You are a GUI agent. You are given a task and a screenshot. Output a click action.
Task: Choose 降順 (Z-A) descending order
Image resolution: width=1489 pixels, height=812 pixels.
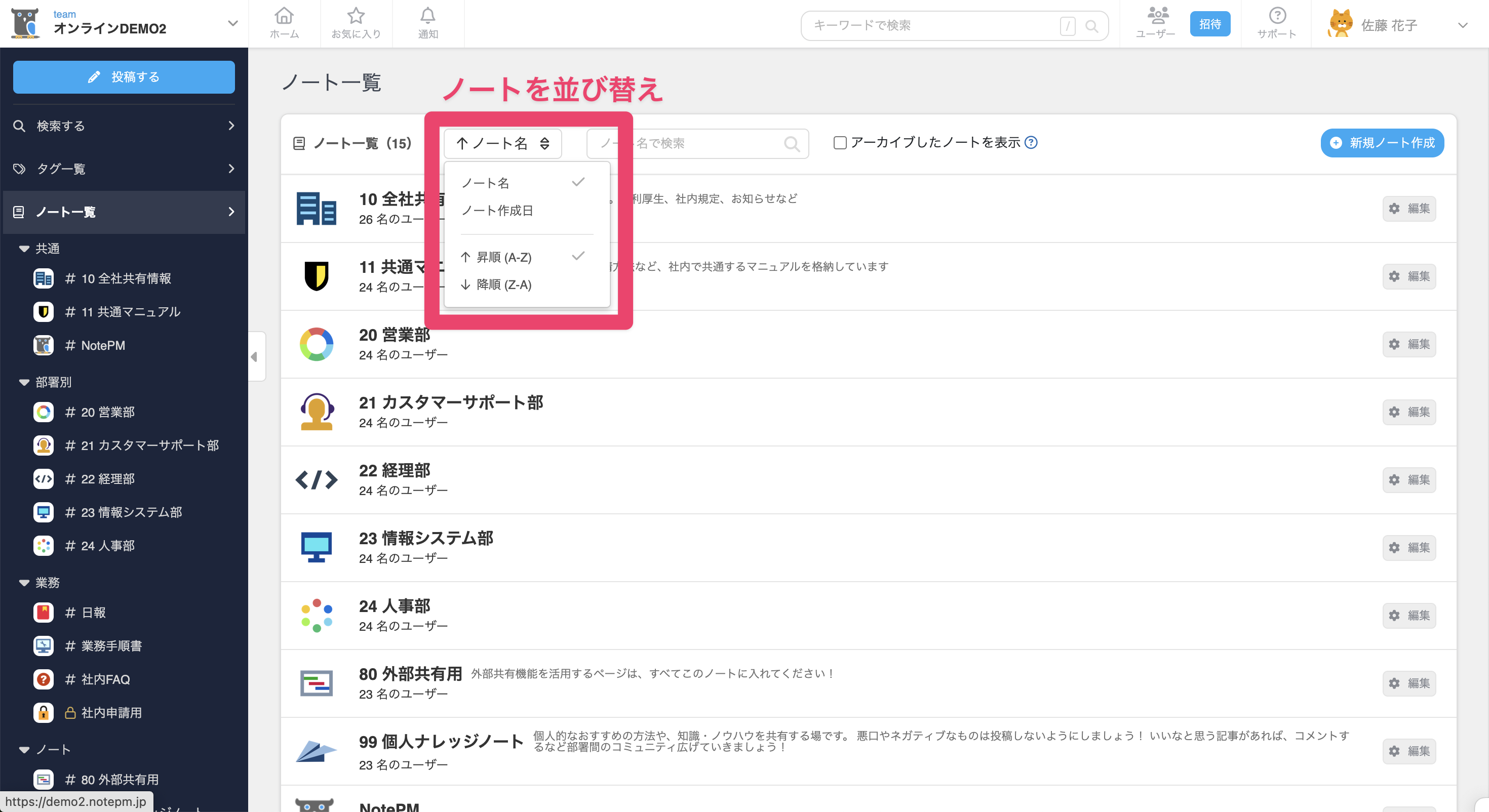504,285
